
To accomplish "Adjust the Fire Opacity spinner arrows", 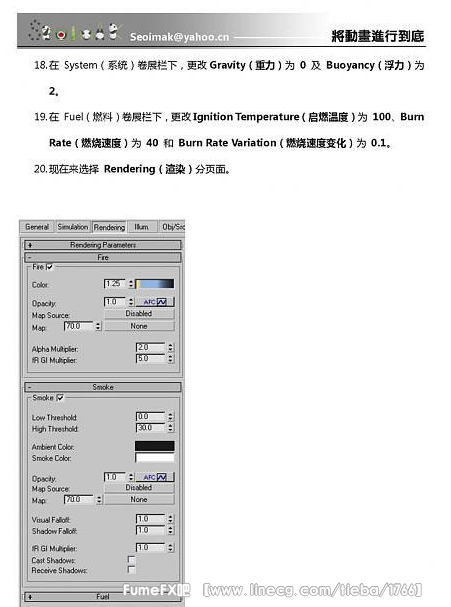I will tap(131, 302).
